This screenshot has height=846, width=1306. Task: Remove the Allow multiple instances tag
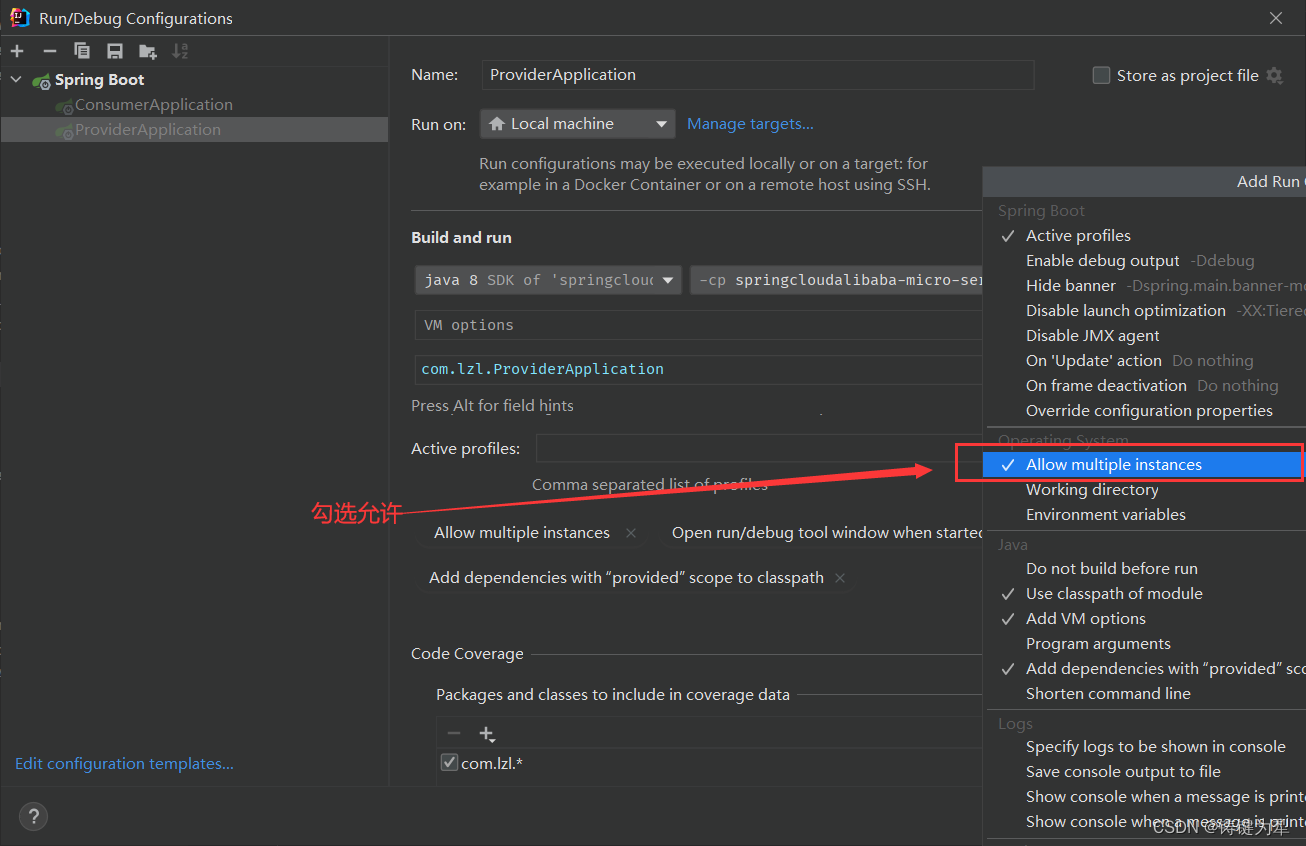coord(631,533)
